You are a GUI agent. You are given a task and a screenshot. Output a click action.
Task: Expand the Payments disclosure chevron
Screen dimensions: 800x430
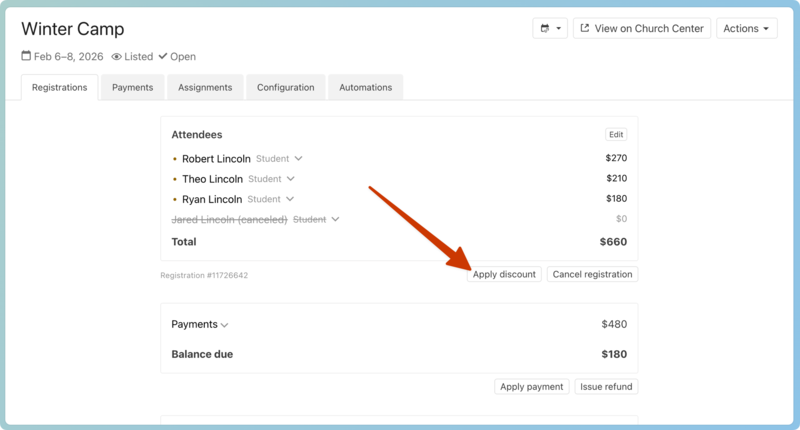click(x=225, y=325)
